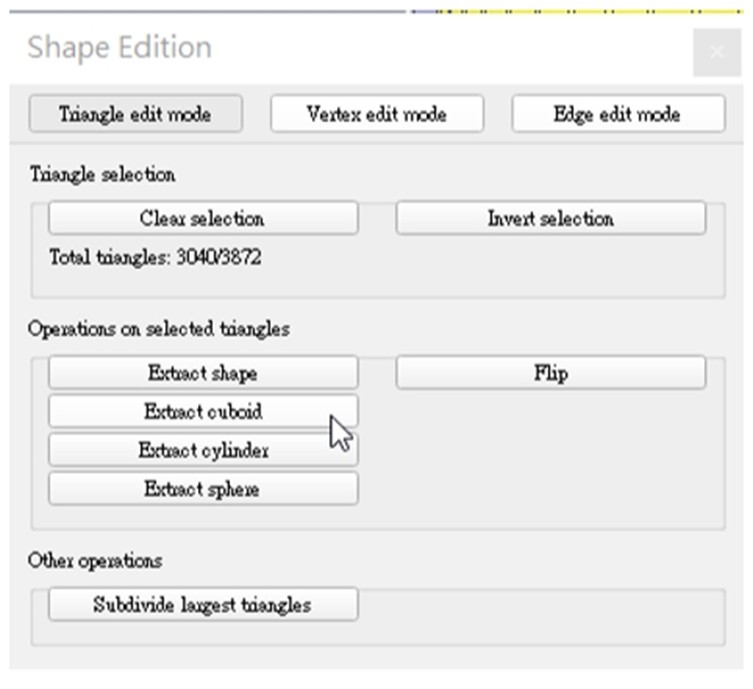Click the Triangle selection section label
Screen dimensions: 753x689
coord(103,174)
